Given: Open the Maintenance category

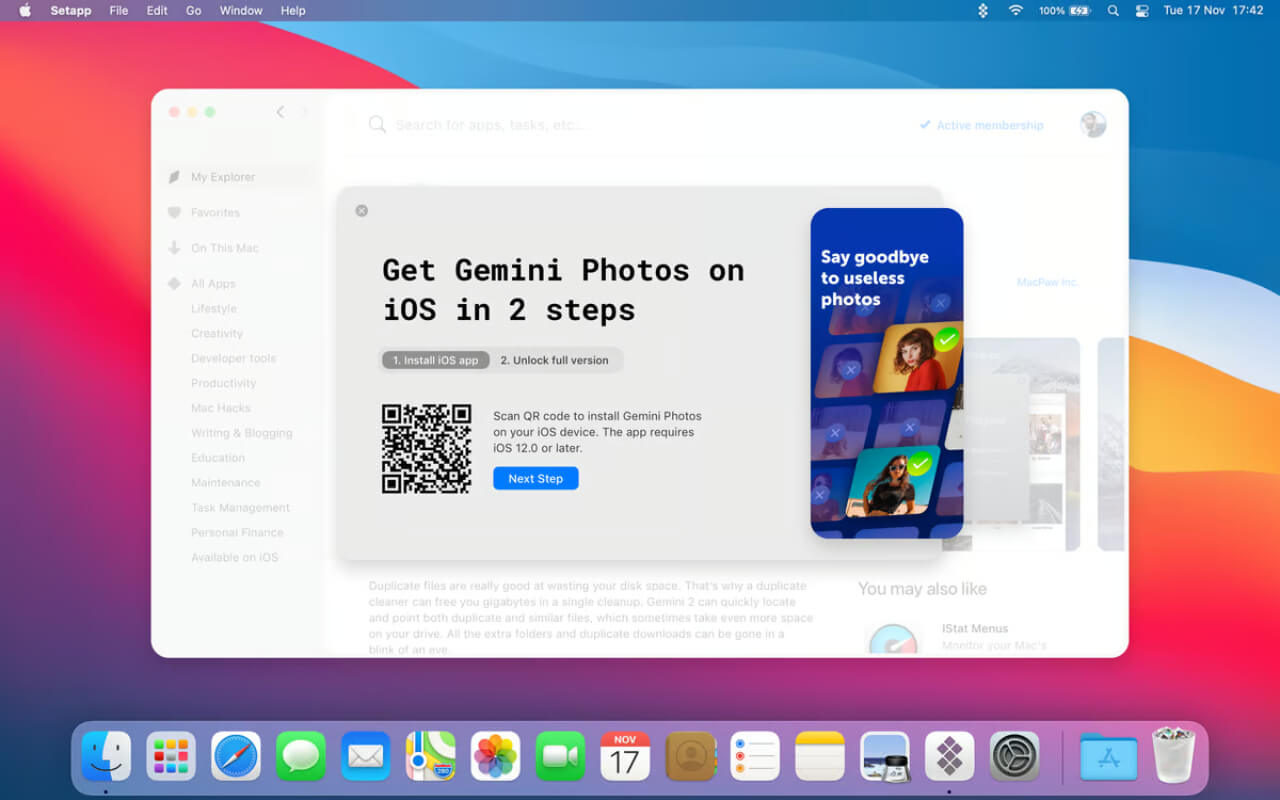Looking at the screenshot, I should click(226, 483).
